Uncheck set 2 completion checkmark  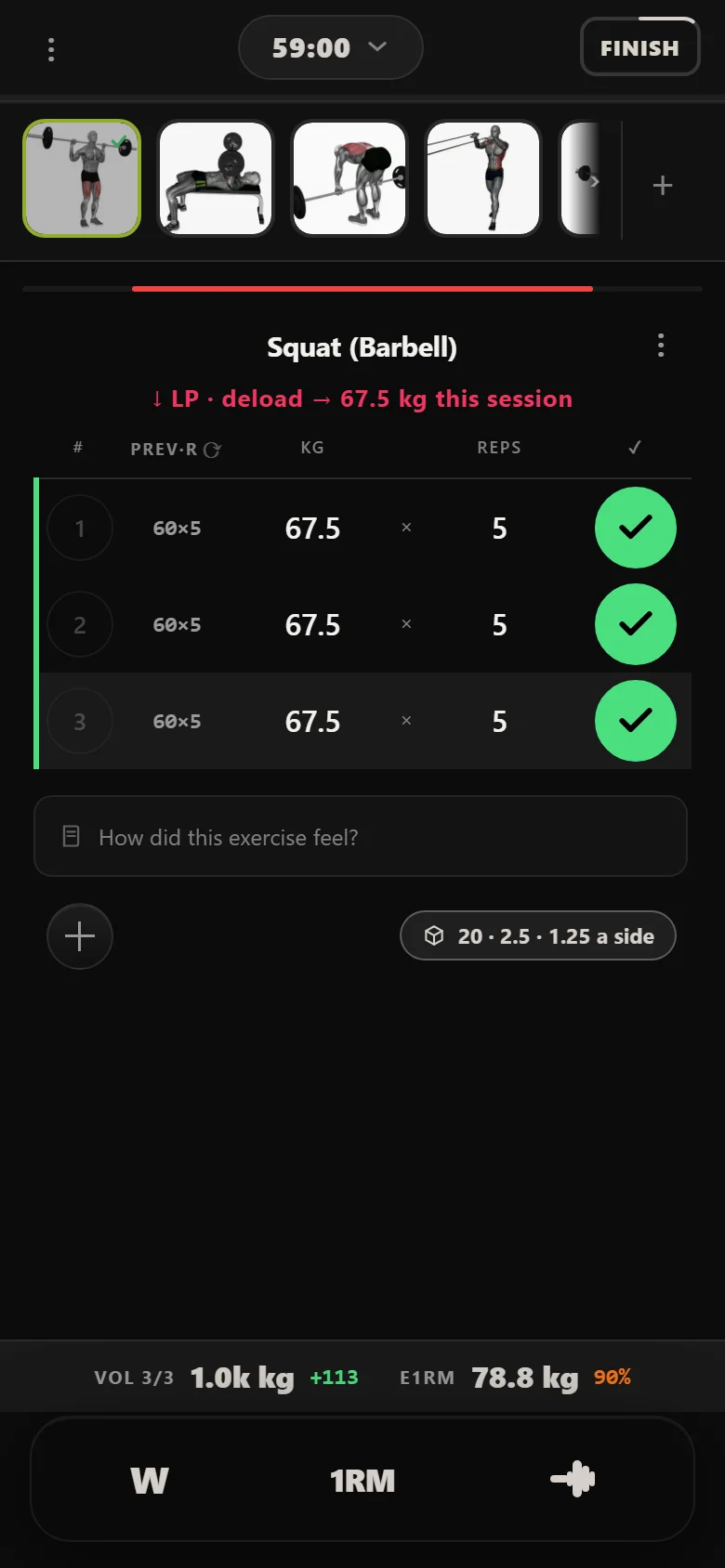(636, 624)
